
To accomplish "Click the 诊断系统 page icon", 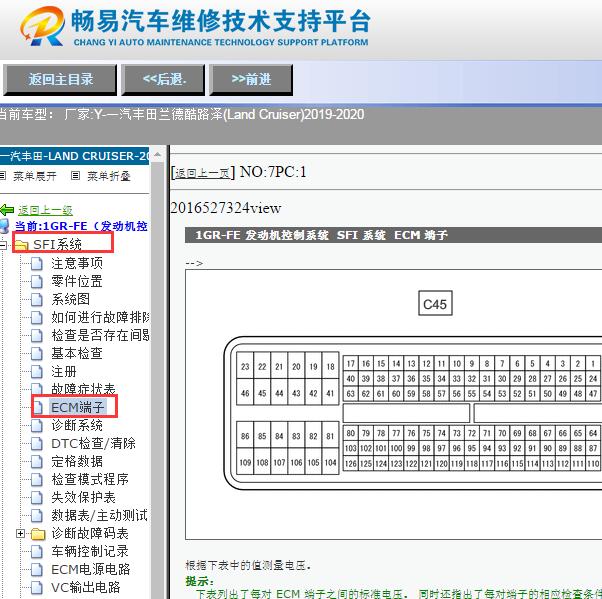I will [37, 425].
